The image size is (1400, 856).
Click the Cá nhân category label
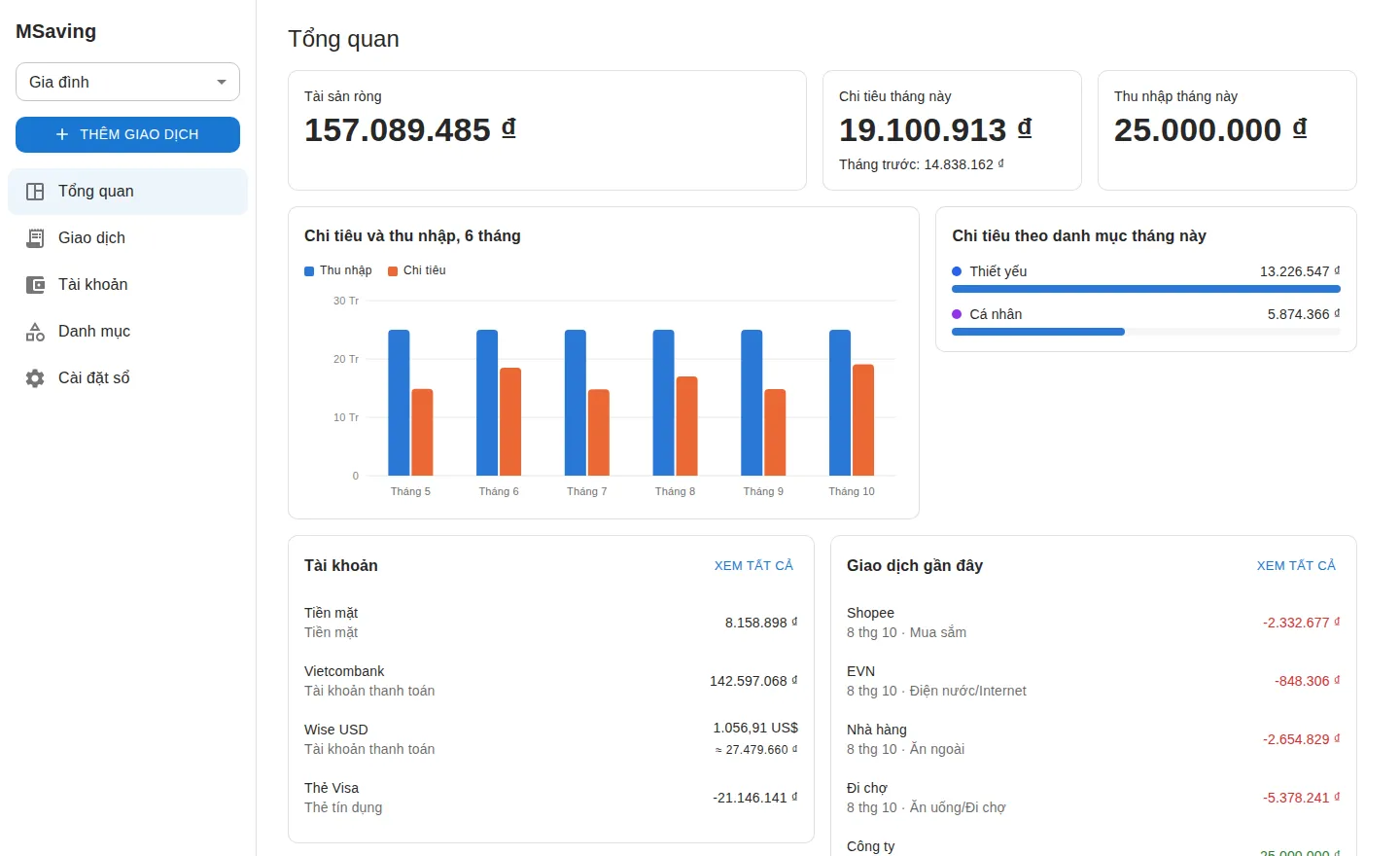tap(996, 314)
